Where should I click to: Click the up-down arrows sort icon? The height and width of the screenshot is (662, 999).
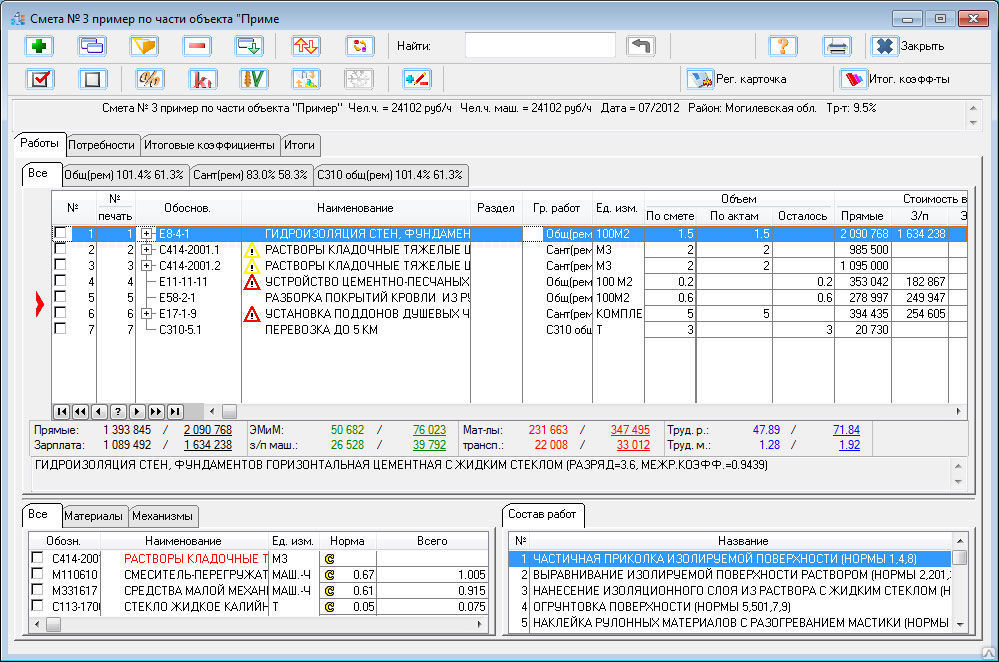pyautogui.click(x=306, y=46)
